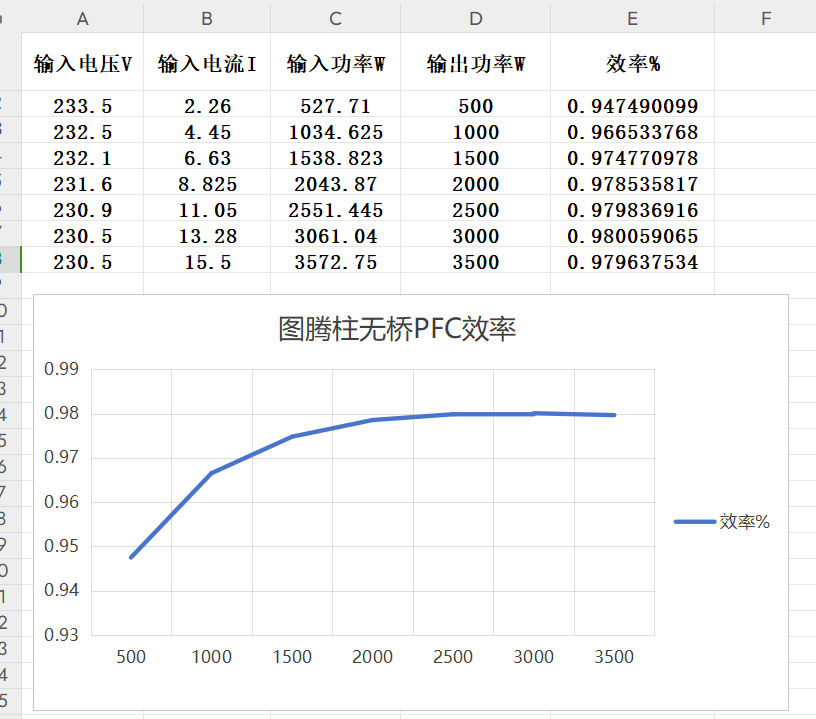816x719 pixels.
Task: Select the cell containing 0.980059065
Action: point(632,237)
